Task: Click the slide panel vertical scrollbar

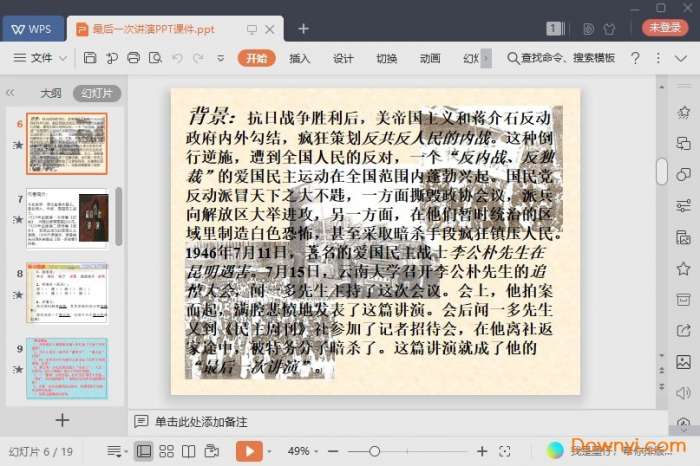Action: [119, 216]
